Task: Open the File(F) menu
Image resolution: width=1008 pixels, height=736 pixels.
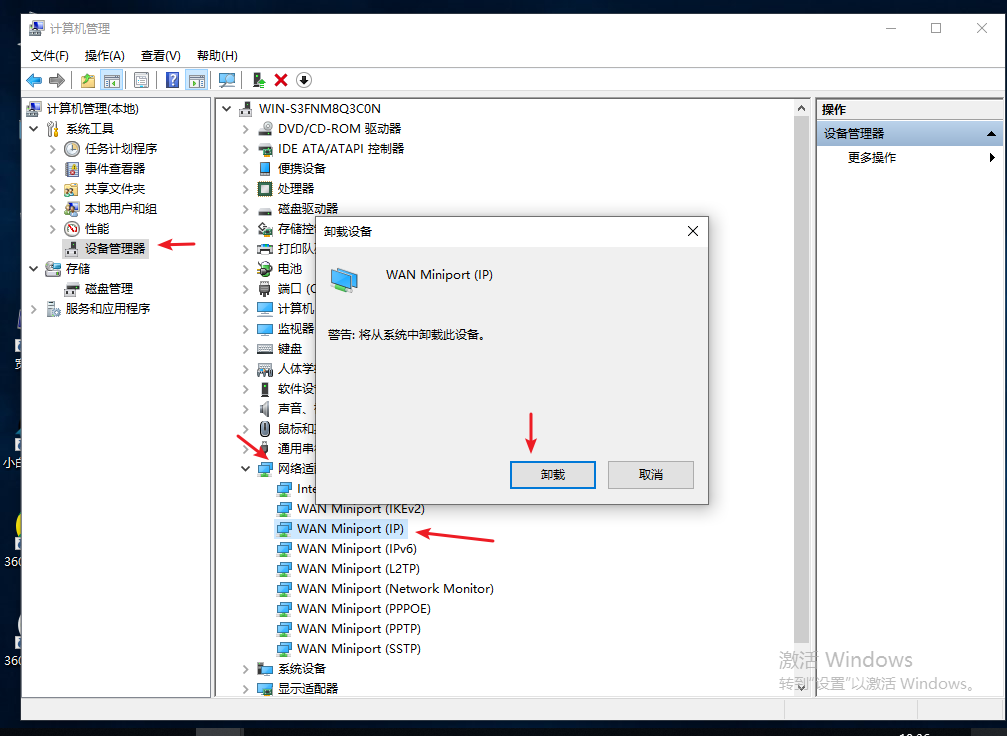Action: point(50,56)
